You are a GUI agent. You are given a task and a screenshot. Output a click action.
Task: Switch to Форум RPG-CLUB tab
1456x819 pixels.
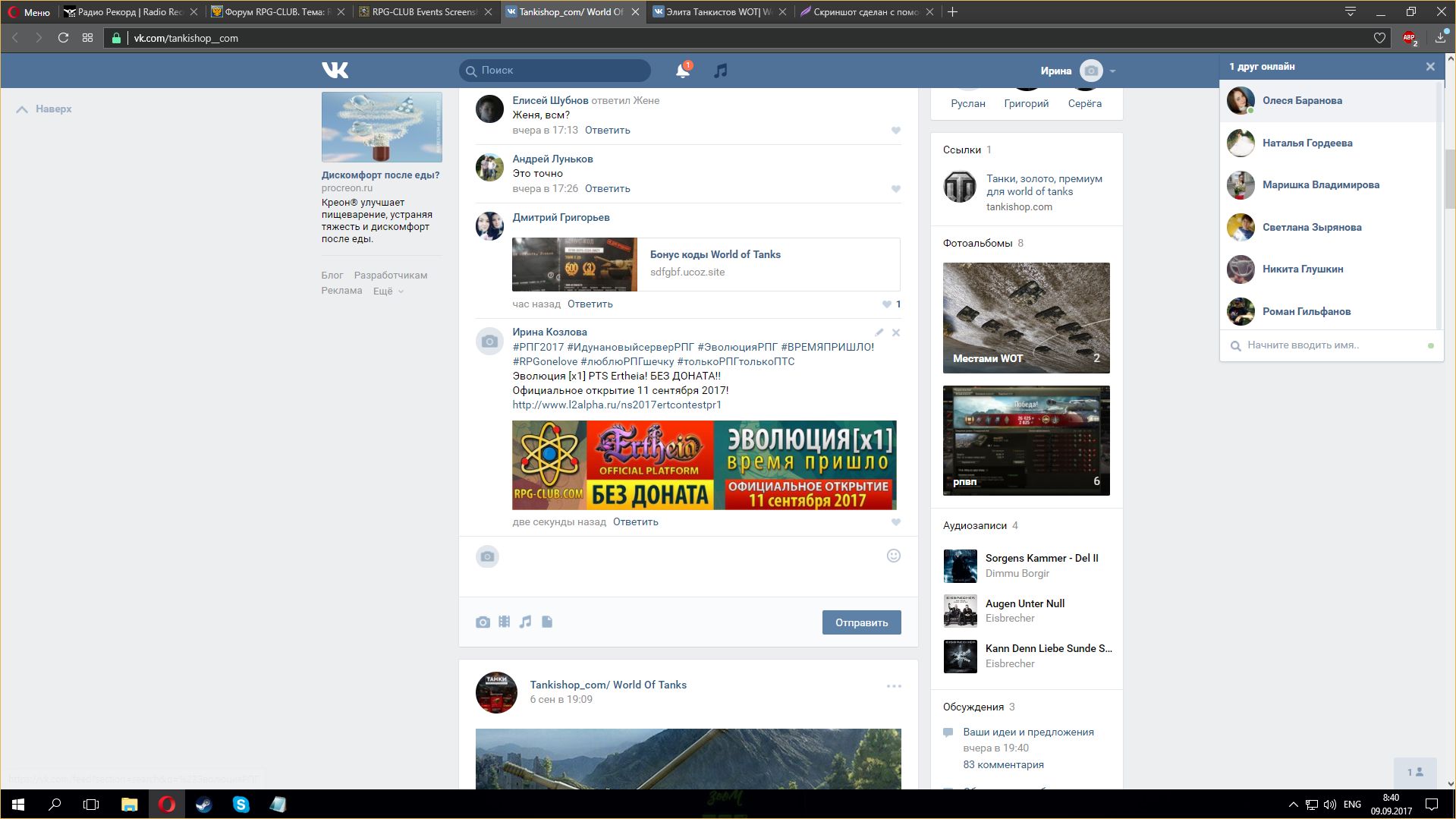point(278,12)
